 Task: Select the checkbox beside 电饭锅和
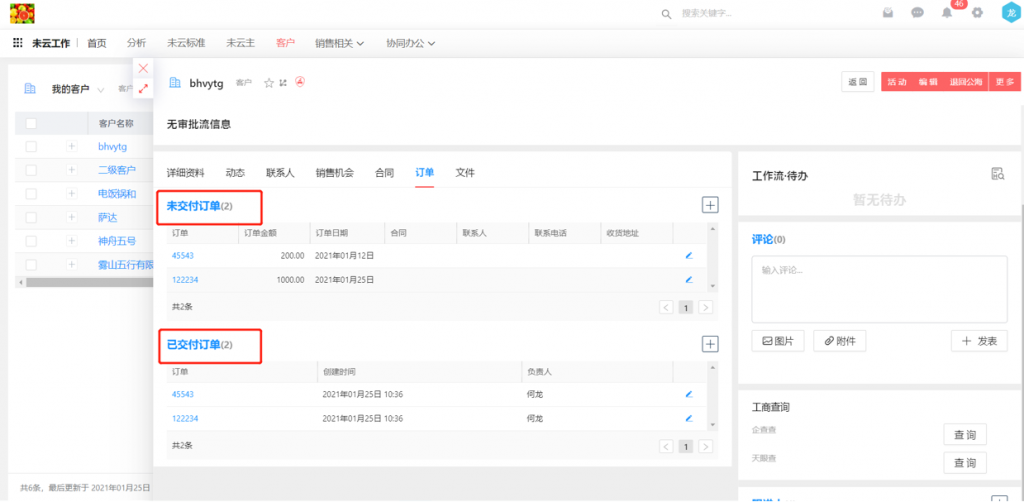point(31,193)
